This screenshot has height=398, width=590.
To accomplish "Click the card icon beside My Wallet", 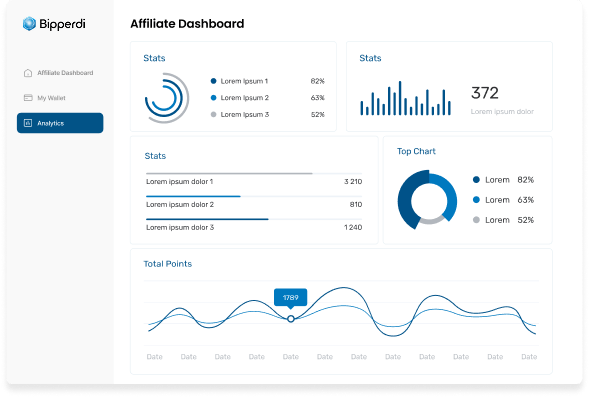I will (x=28, y=98).
